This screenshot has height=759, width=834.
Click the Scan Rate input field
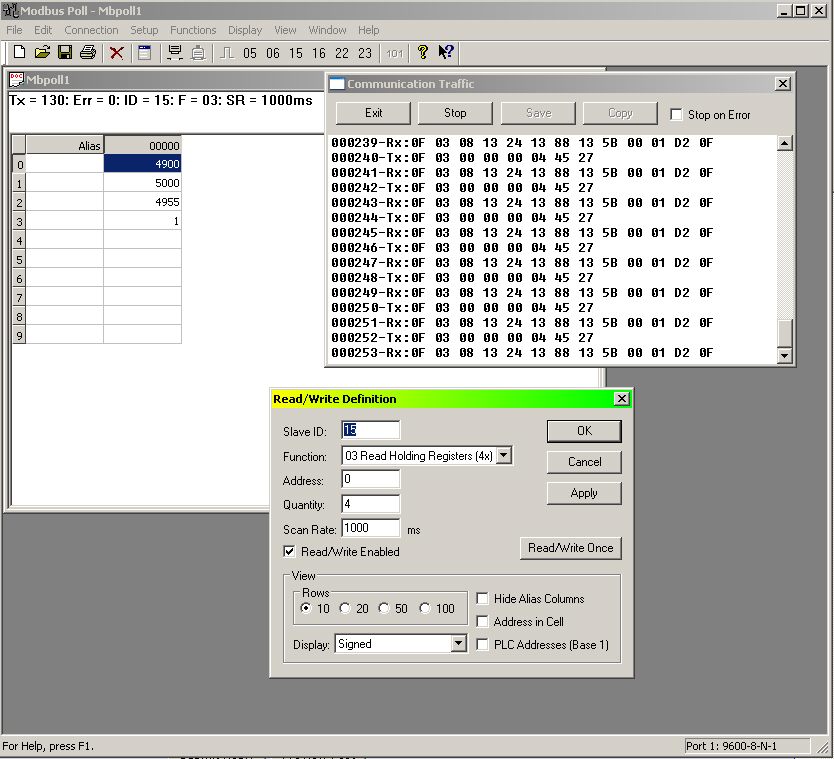click(x=371, y=528)
